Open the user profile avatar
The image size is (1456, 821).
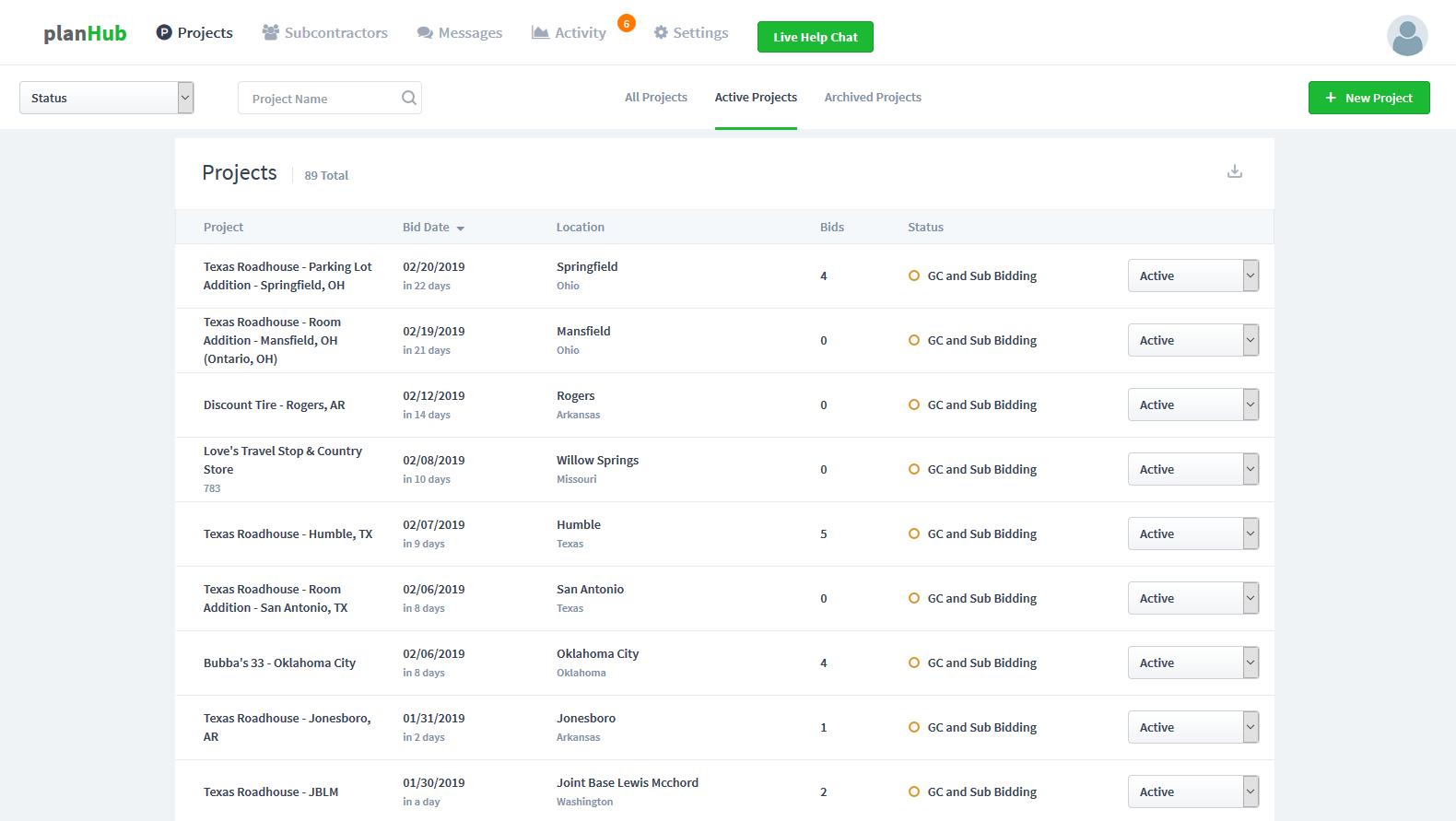tap(1407, 36)
